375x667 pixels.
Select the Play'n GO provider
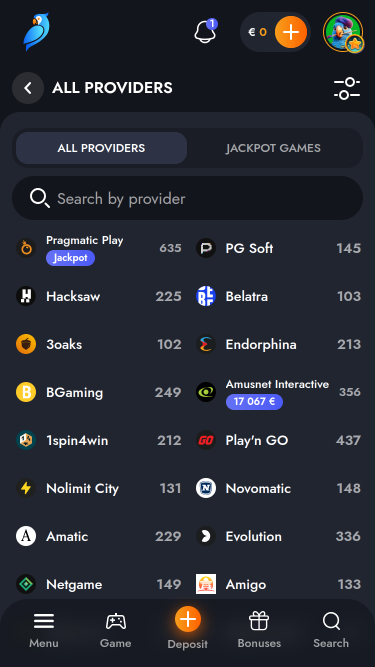pos(278,440)
